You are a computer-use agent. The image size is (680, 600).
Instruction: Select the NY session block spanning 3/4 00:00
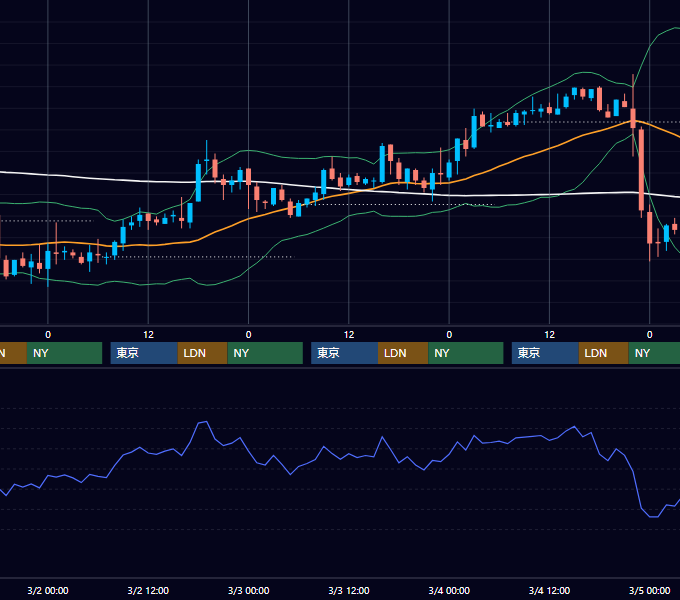pos(466,353)
